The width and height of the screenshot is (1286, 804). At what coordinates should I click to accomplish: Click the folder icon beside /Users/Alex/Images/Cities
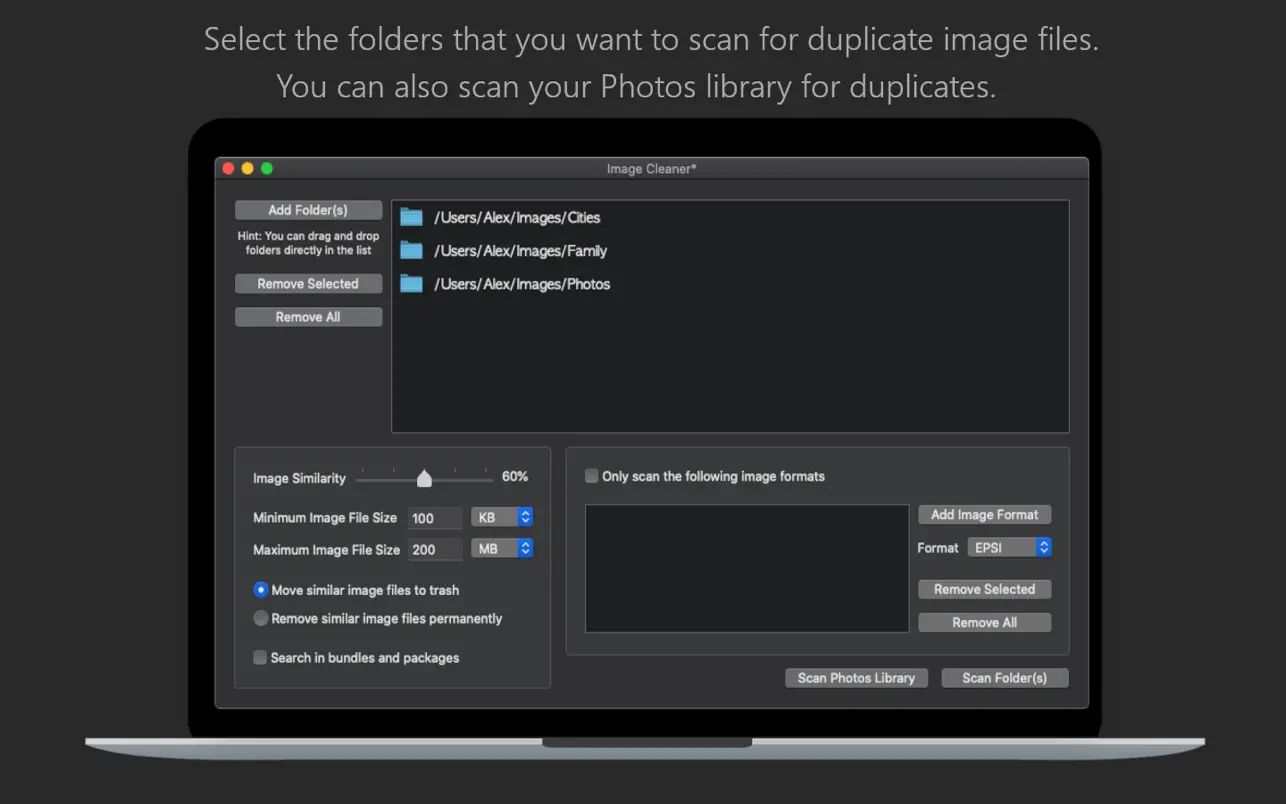pos(411,217)
